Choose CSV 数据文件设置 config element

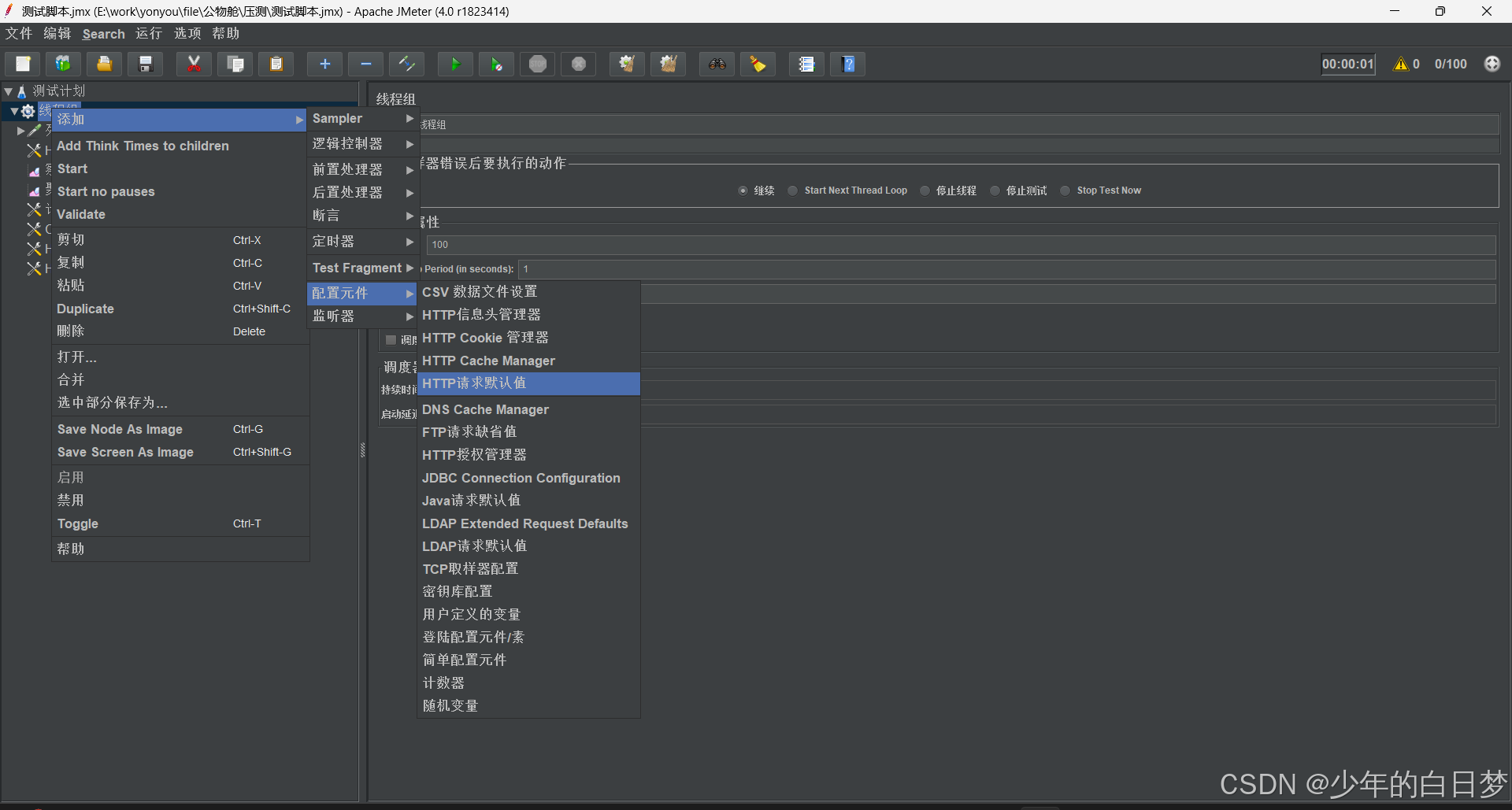coord(528,292)
